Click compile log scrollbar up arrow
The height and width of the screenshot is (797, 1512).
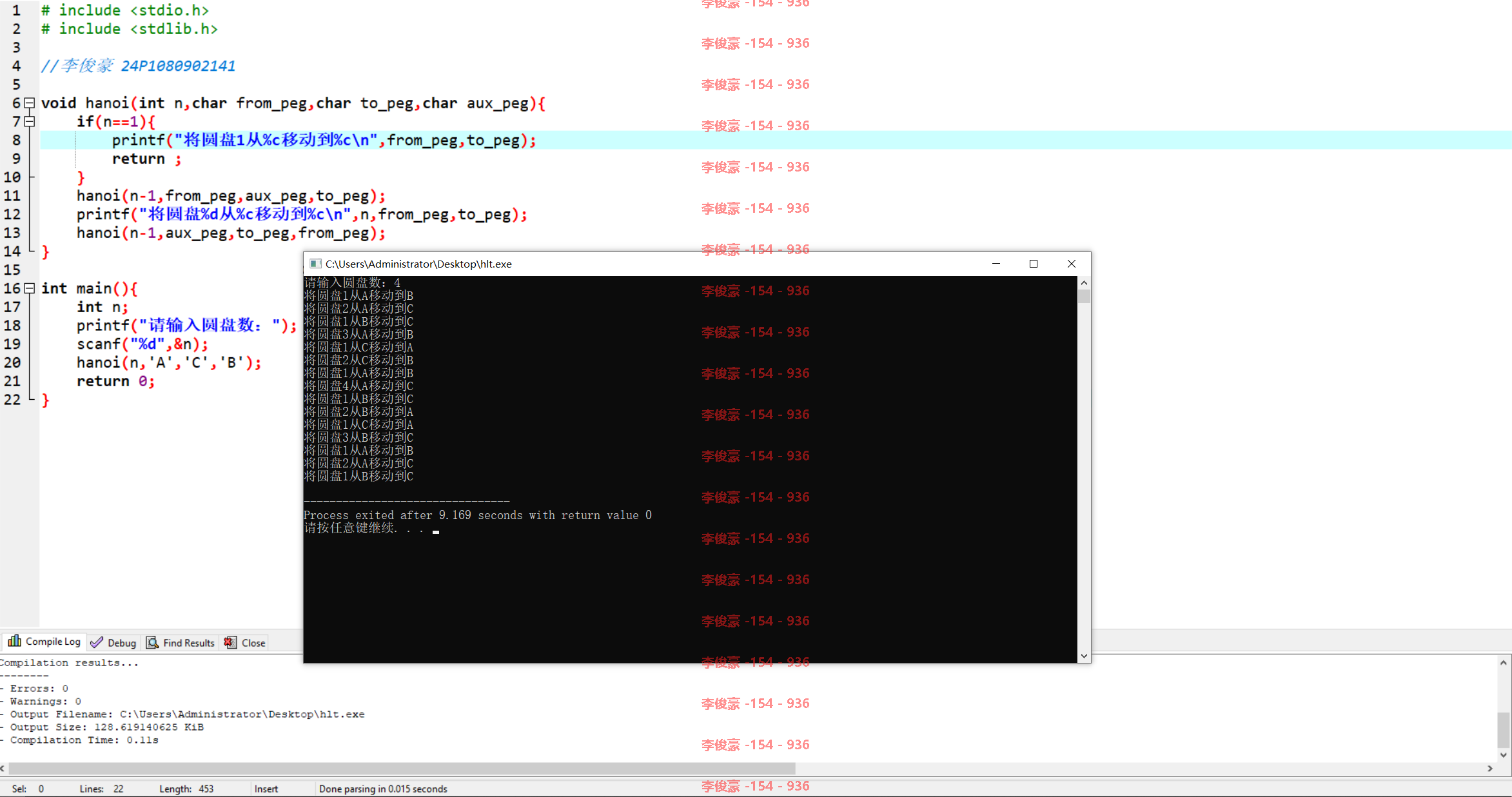tap(1504, 662)
